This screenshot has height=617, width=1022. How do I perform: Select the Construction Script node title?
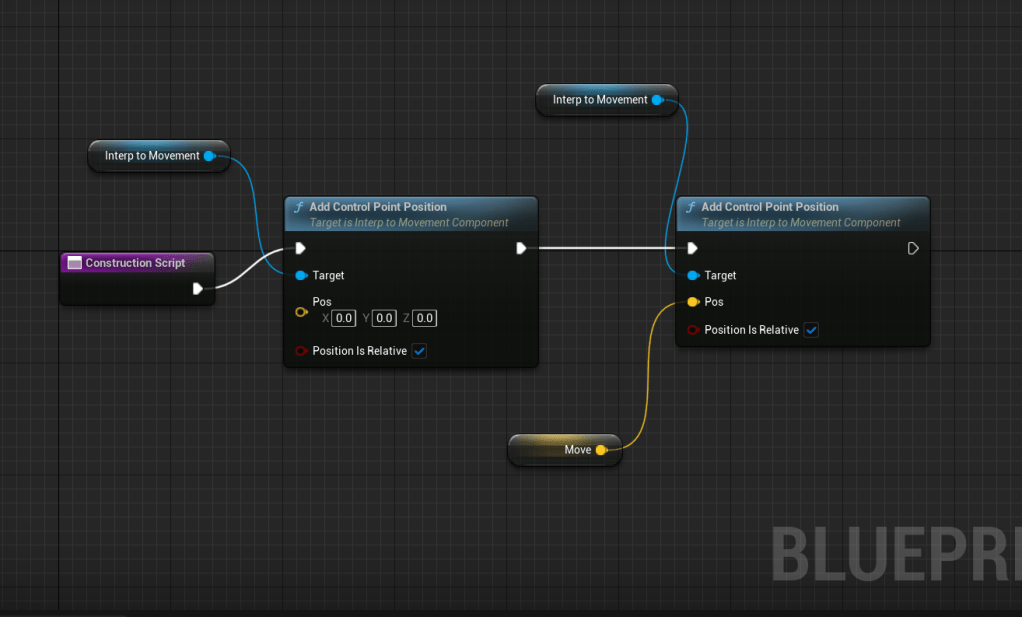tap(135, 263)
